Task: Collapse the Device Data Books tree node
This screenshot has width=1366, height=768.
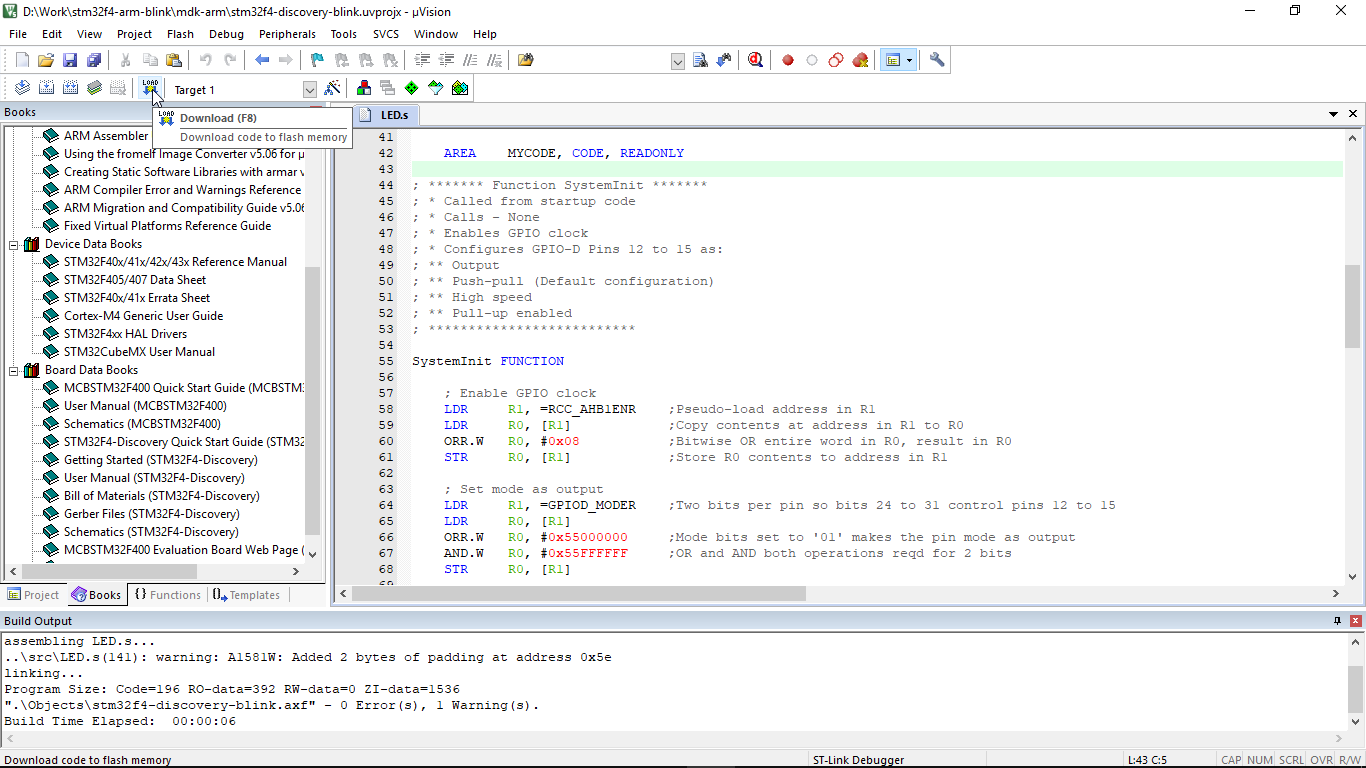Action: 15,244
